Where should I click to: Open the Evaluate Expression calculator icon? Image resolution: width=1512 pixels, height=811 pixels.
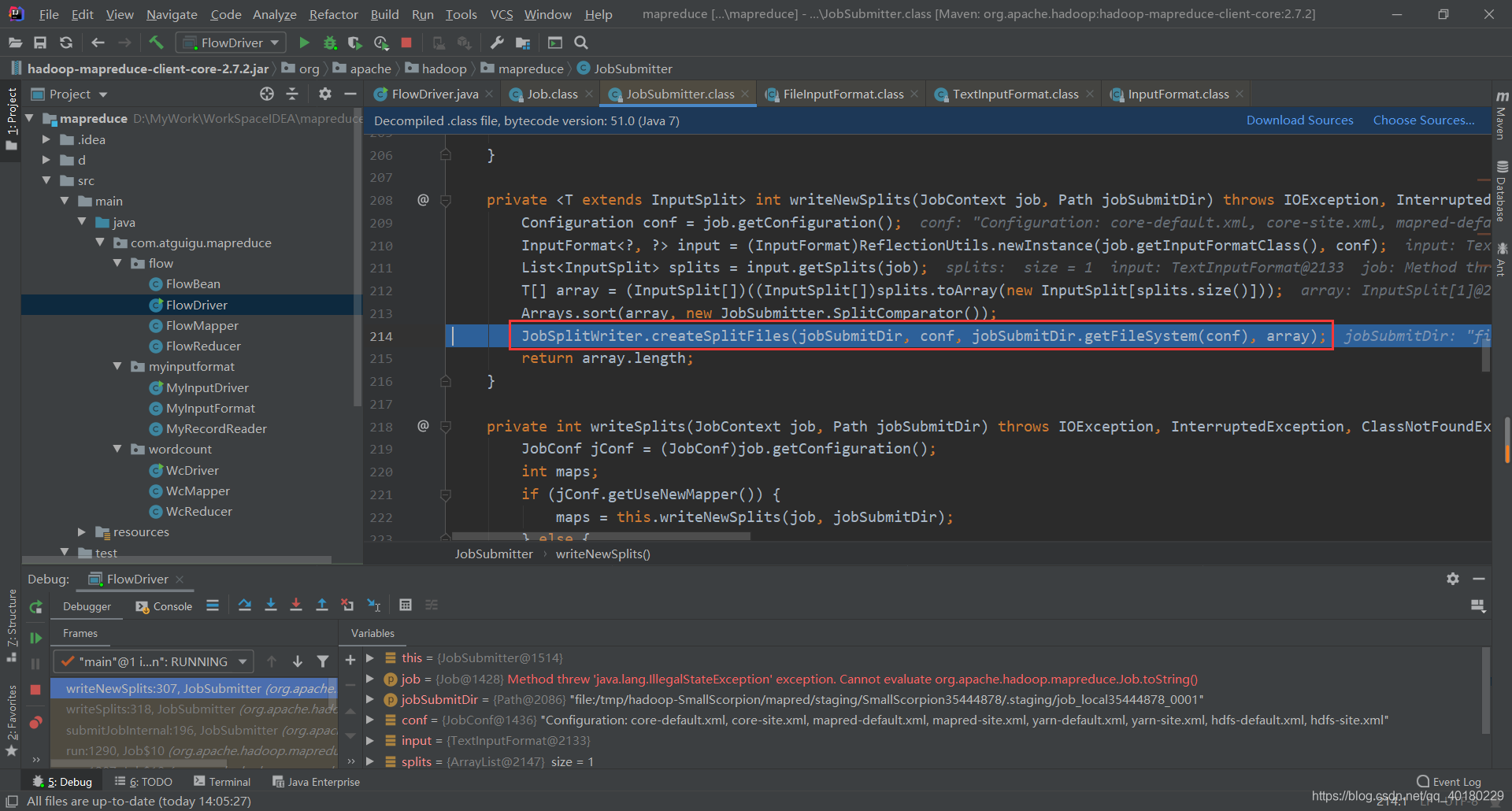pos(406,605)
